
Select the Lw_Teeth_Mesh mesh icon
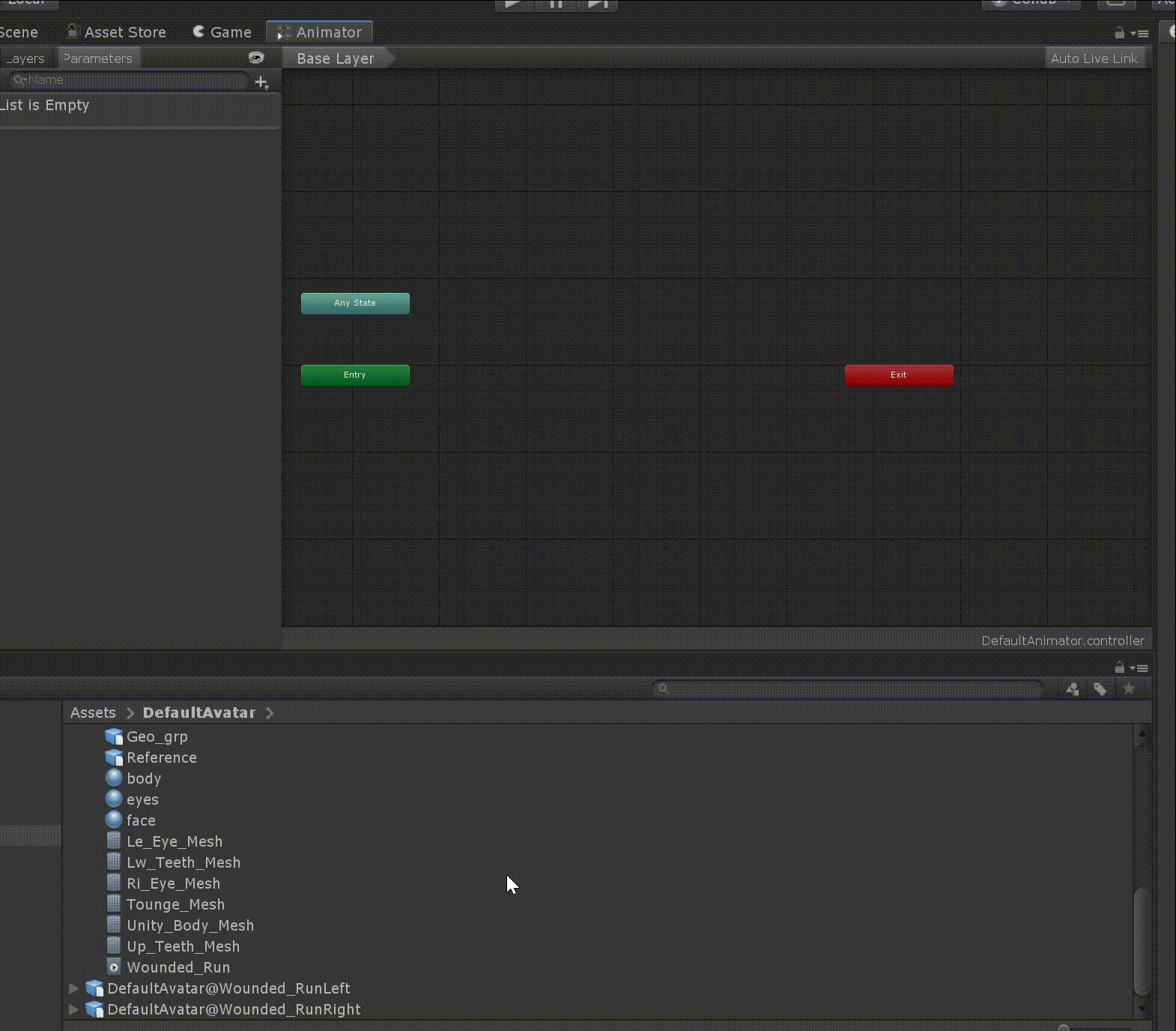(114, 862)
